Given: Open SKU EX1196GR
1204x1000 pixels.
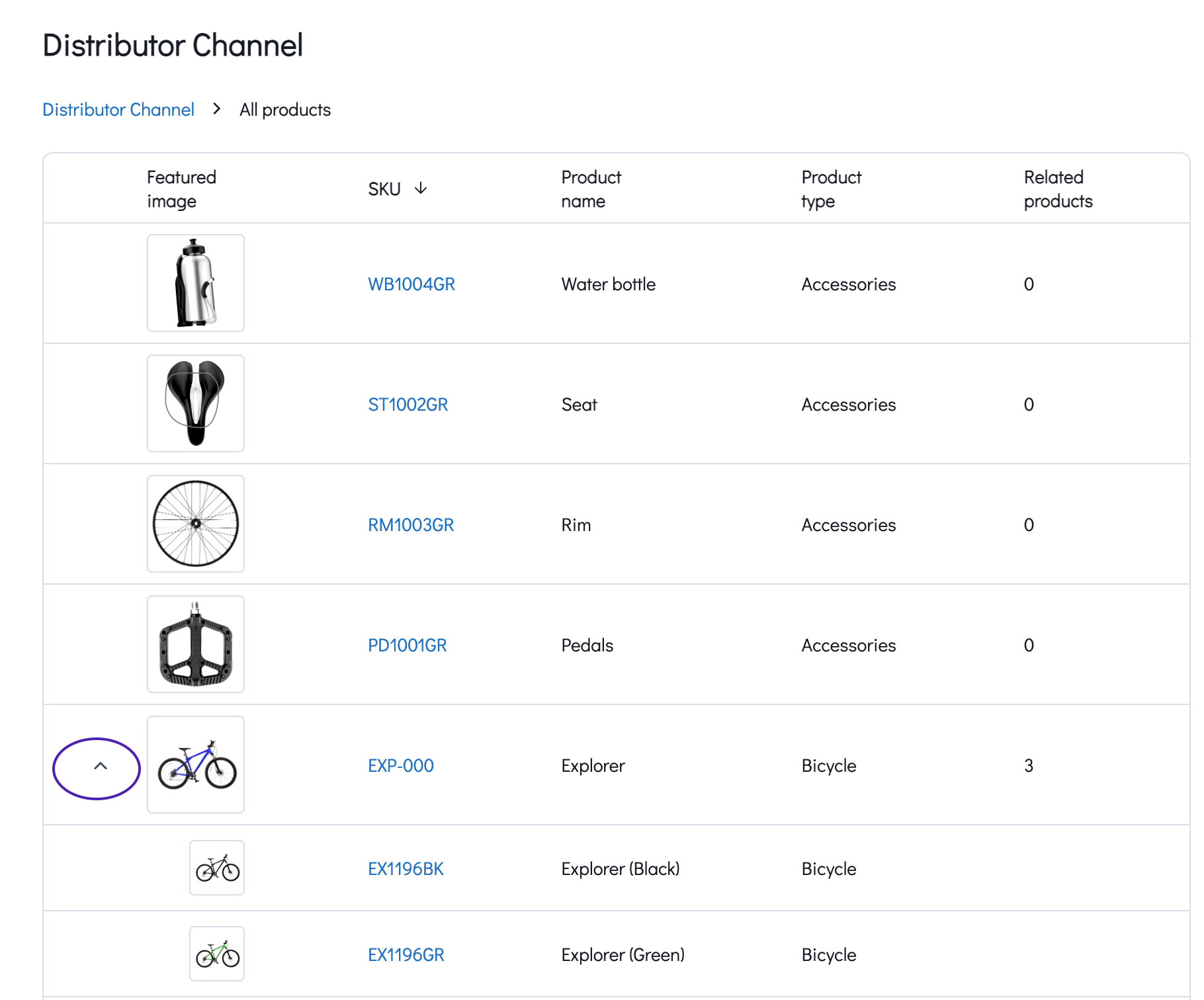Looking at the screenshot, I should tap(406, 955).
